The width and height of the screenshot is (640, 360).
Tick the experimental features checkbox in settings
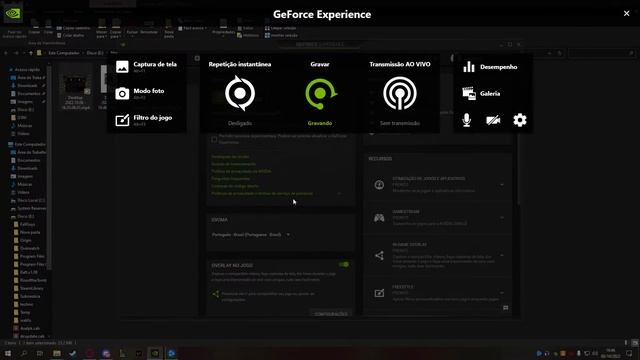[x=214, y=139]
